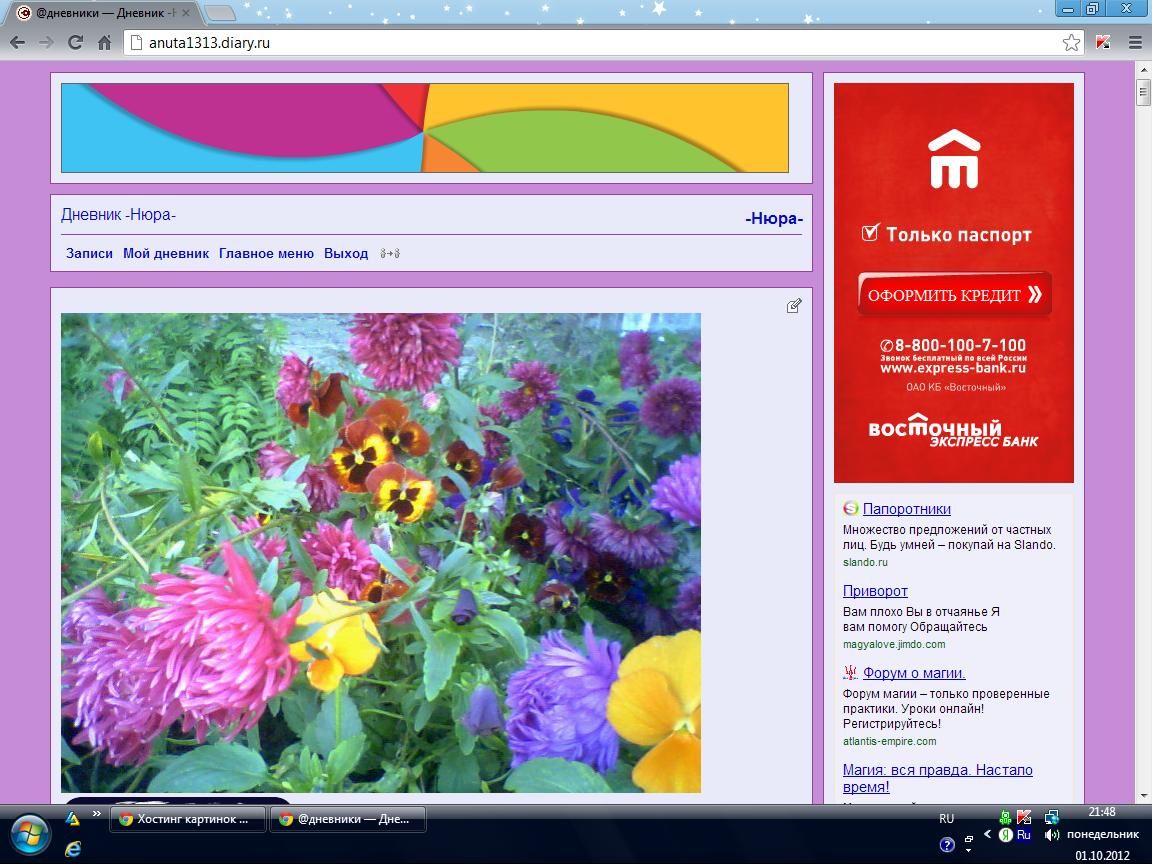The image size is (1152, 864).
Task: Select 'Главное меню' in navigation
Action: coord(266,254)
